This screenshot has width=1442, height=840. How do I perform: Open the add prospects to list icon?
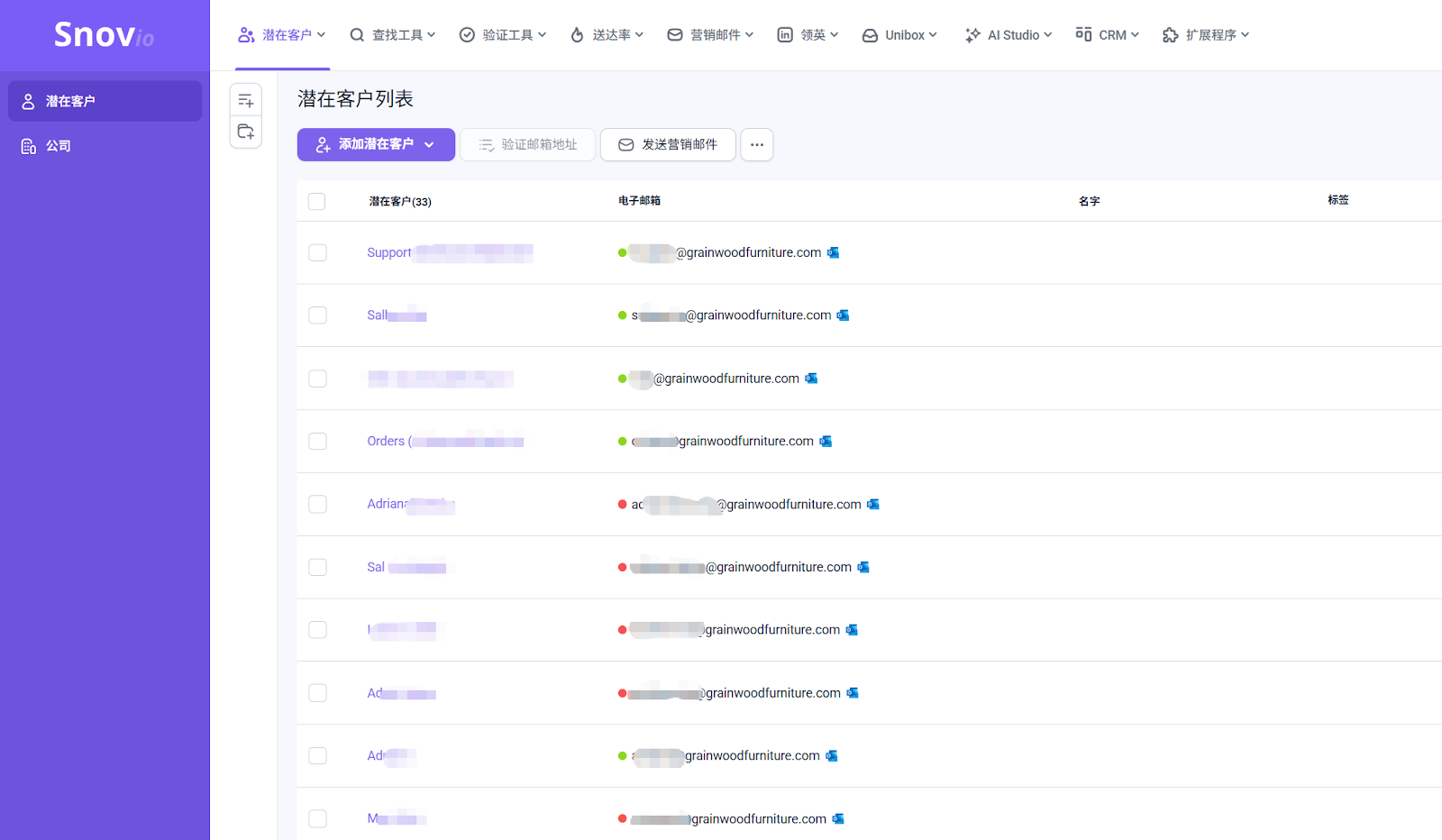(245, 99)
